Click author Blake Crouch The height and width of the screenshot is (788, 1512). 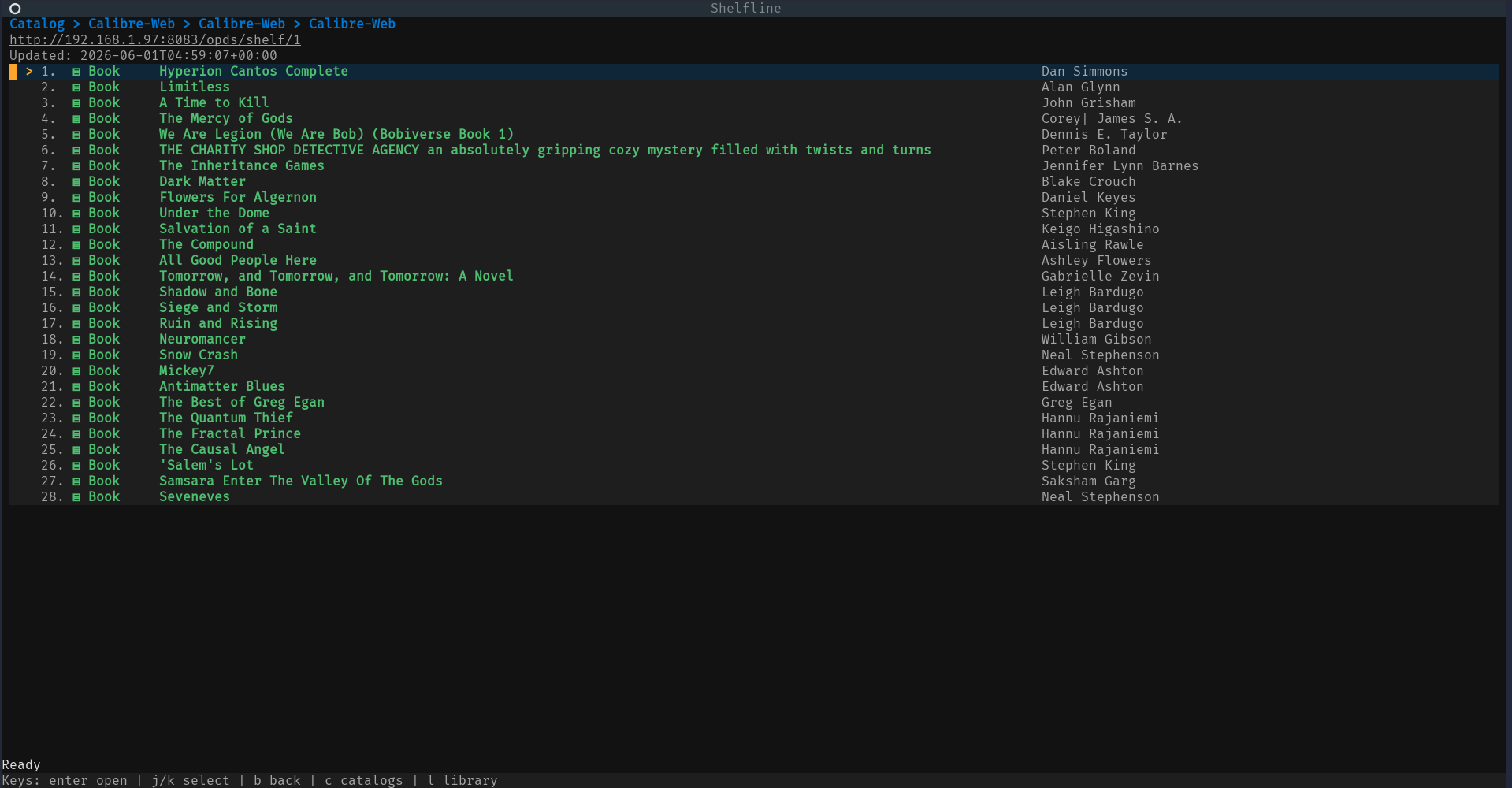(x=1089, y=181)
